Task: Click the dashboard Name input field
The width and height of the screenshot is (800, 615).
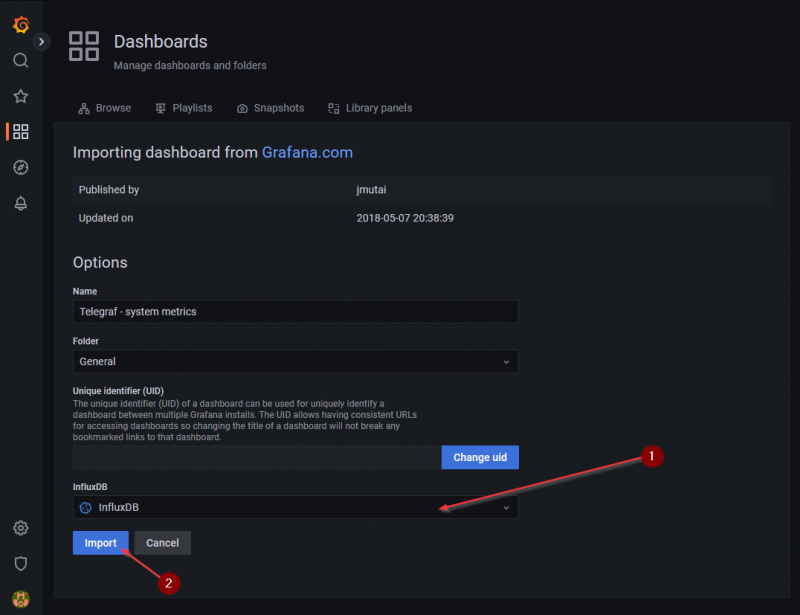Action: coord(295,312)
